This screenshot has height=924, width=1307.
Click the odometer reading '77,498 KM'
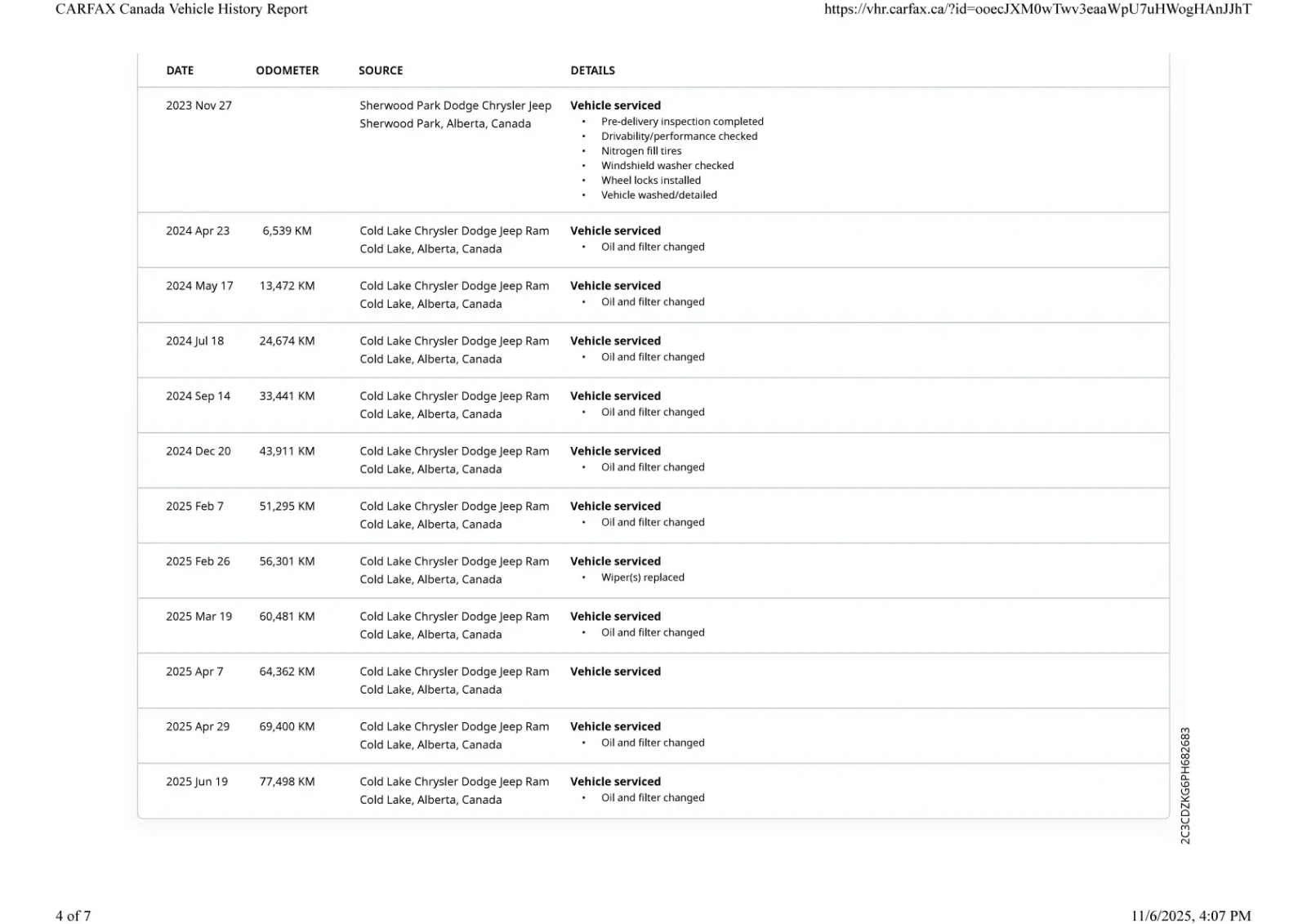click(x=287, y=782)
